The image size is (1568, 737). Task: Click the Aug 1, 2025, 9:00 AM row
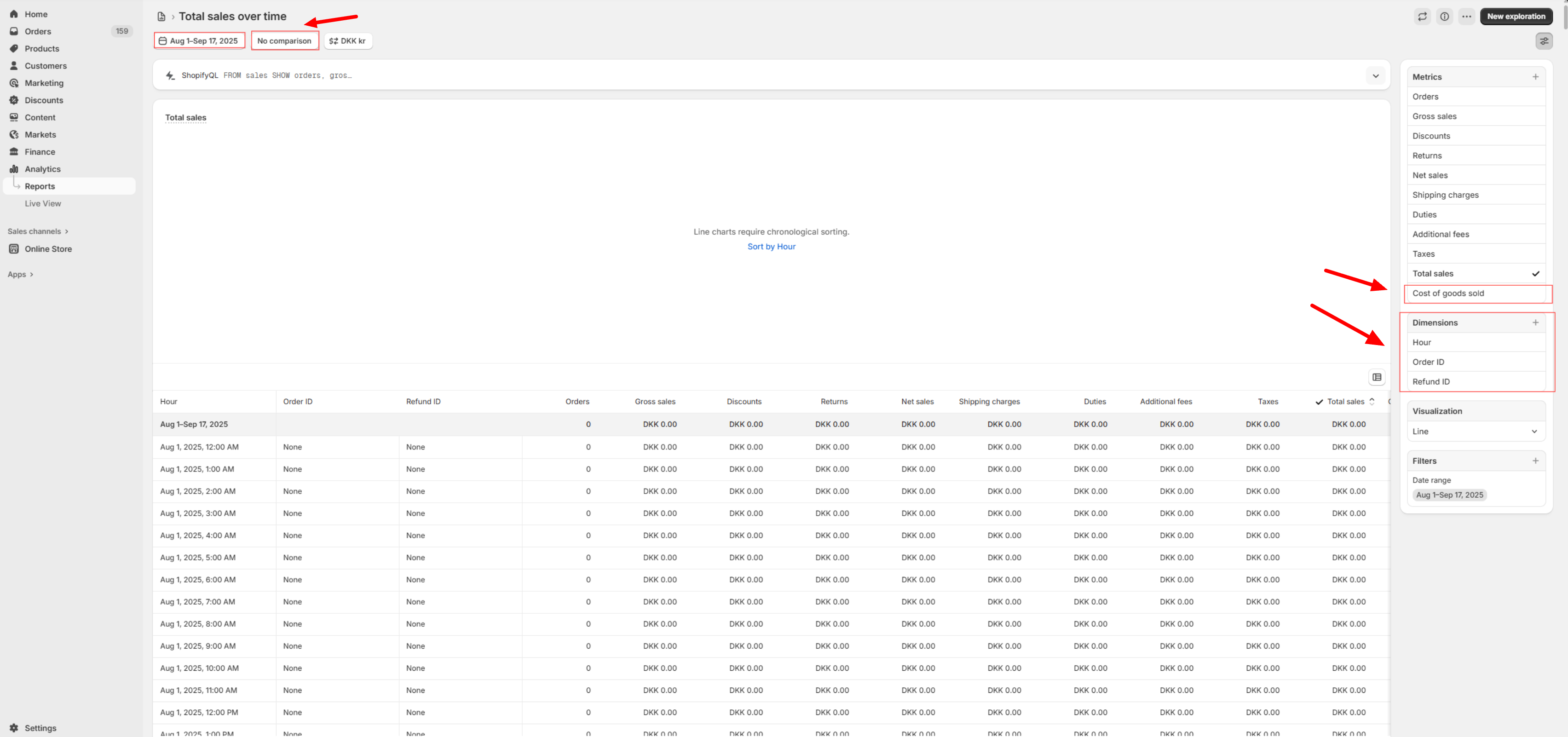click(771, 646)
